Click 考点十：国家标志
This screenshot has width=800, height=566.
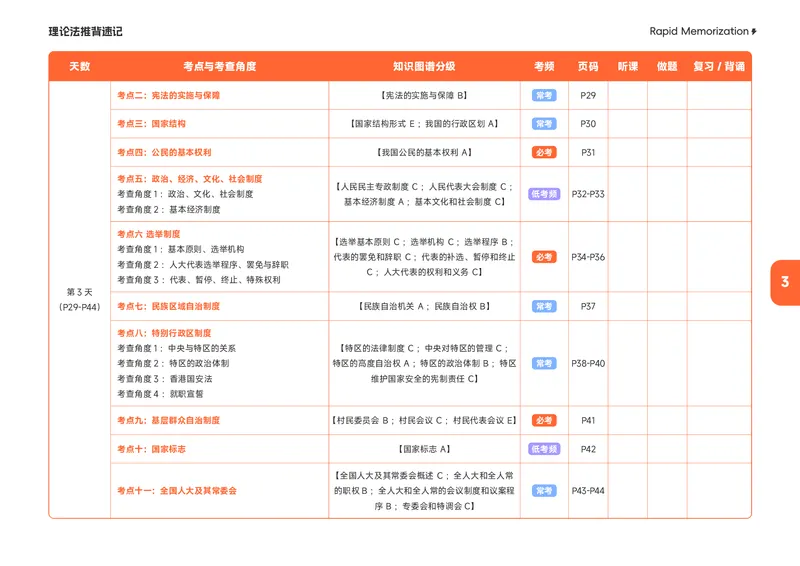pos(152,449)
